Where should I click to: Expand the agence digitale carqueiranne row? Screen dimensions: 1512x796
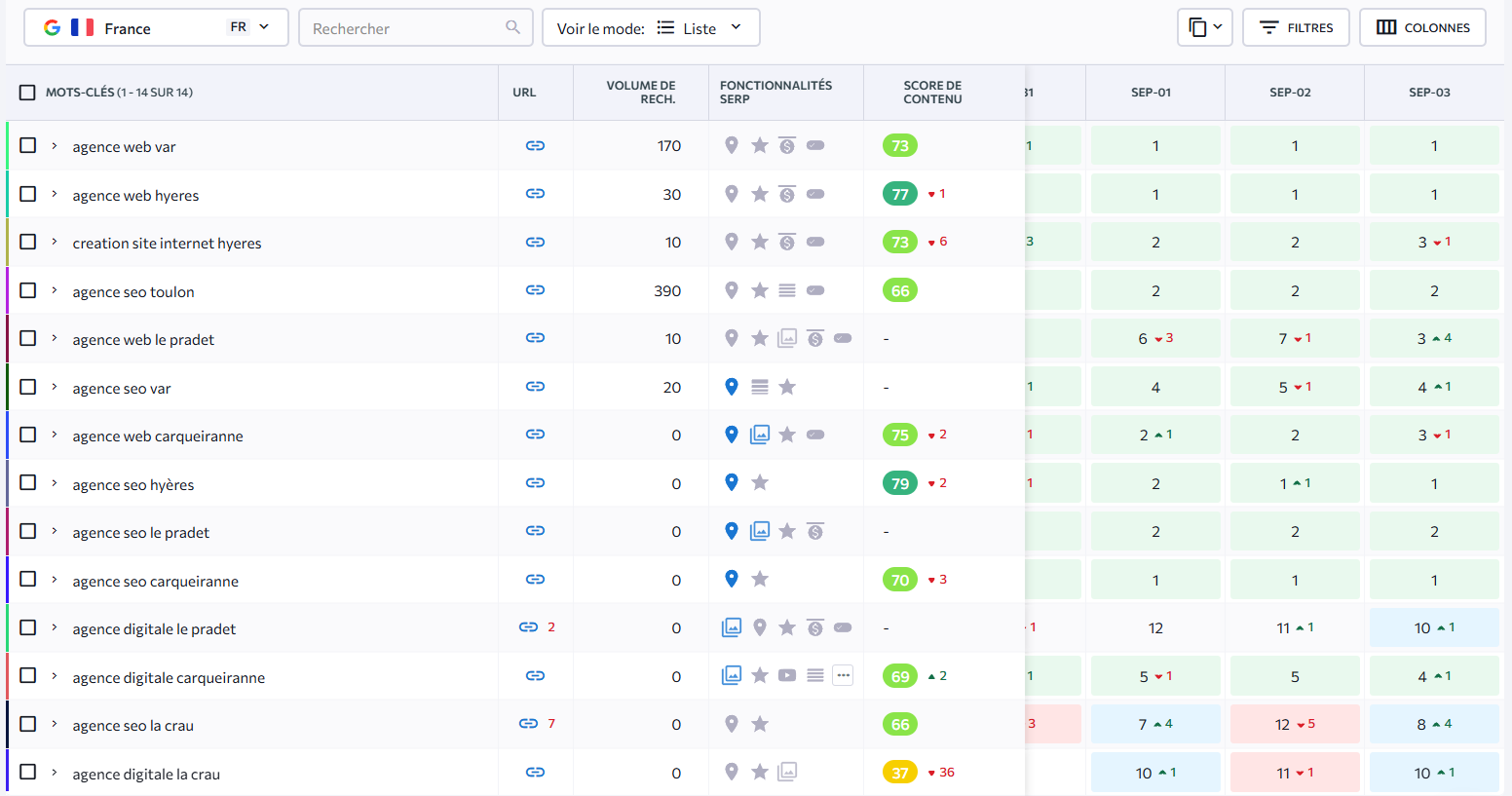[55, 675]
